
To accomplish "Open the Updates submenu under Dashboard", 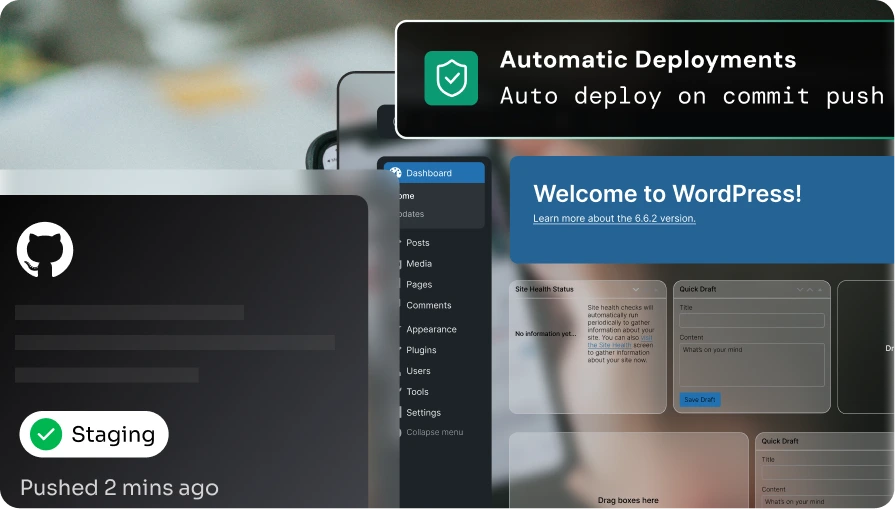I will (x=410, y=214).
